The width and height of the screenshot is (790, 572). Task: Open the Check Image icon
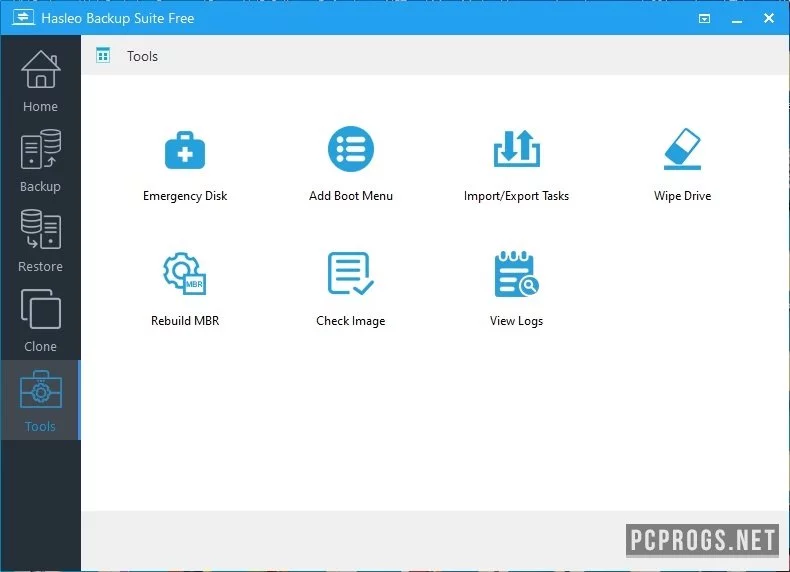coord(351,273)
